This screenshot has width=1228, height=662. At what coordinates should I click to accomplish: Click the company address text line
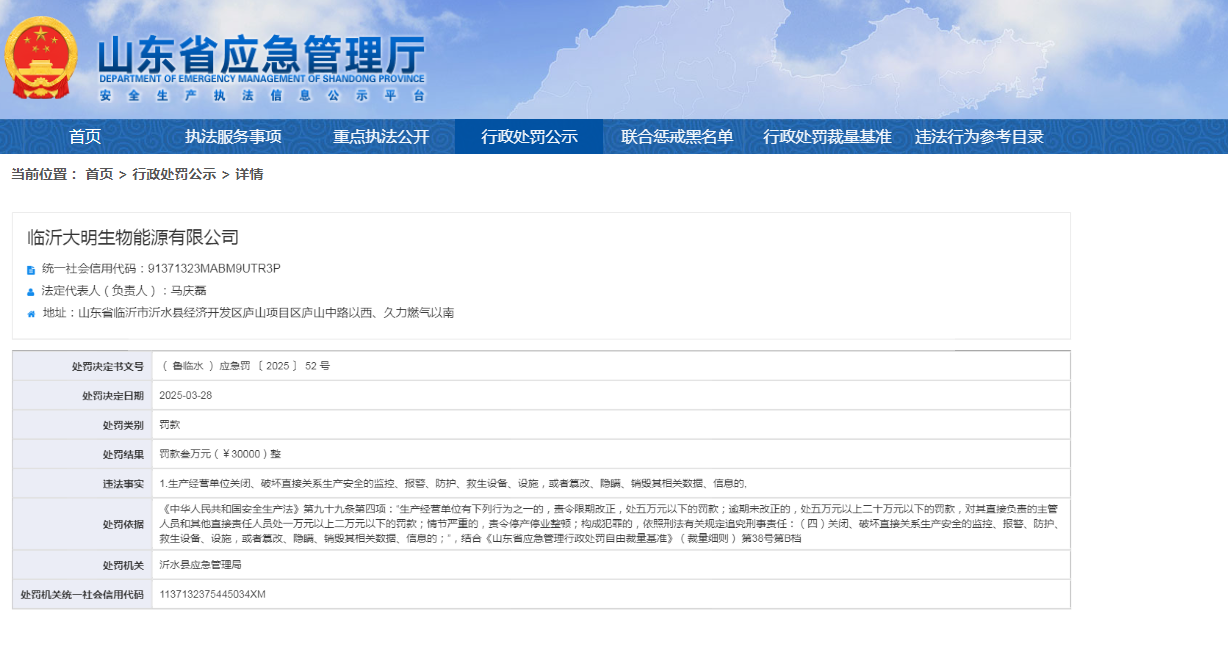(248, 313)
